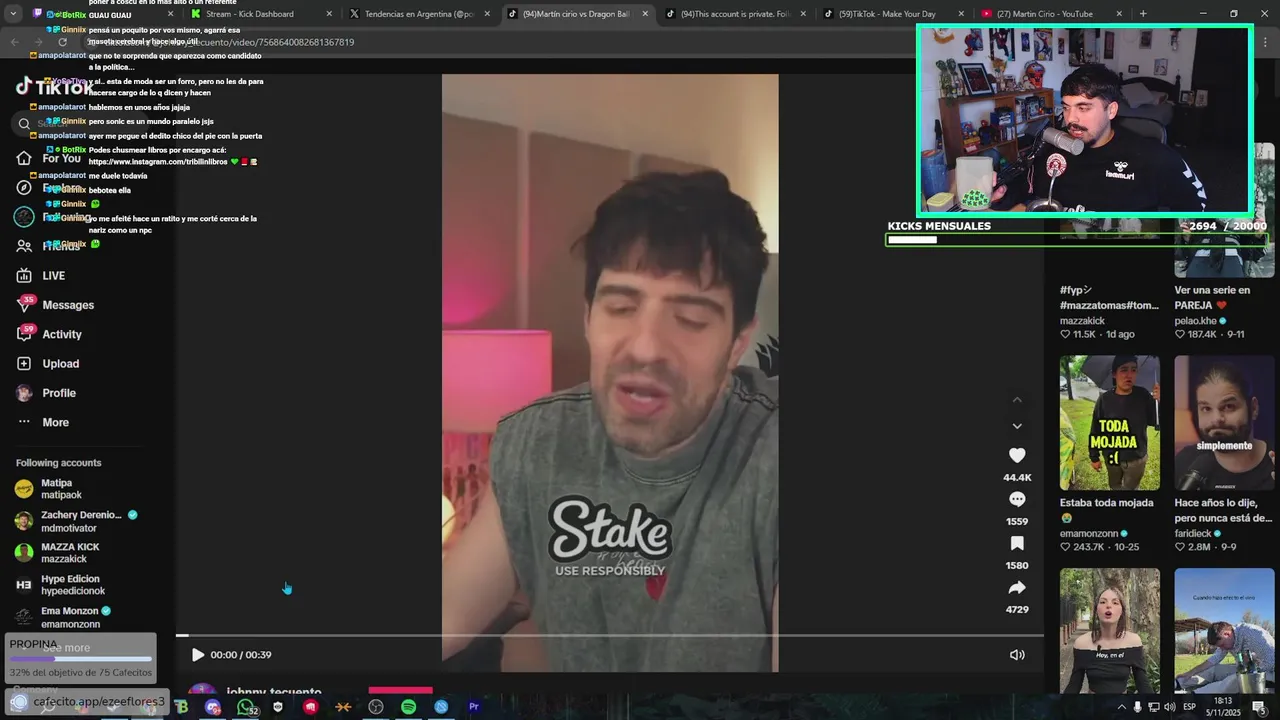This screenshot has width=1280, height=720.
Task: Open the OBS icon in taskbar
Action: [376, 707]
